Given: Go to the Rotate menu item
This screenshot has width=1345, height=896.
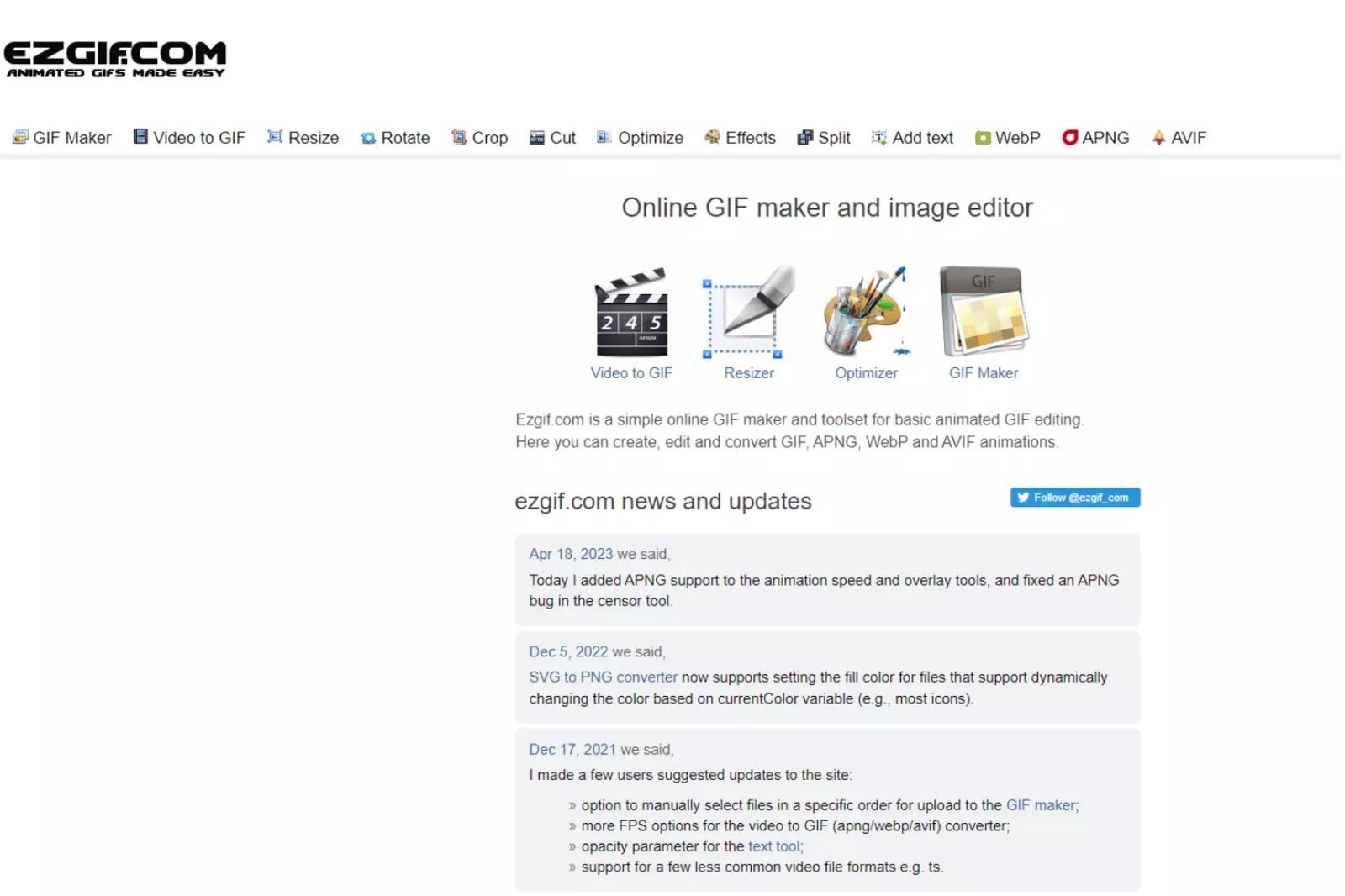Looking at the screenshot, I should 395,138.
